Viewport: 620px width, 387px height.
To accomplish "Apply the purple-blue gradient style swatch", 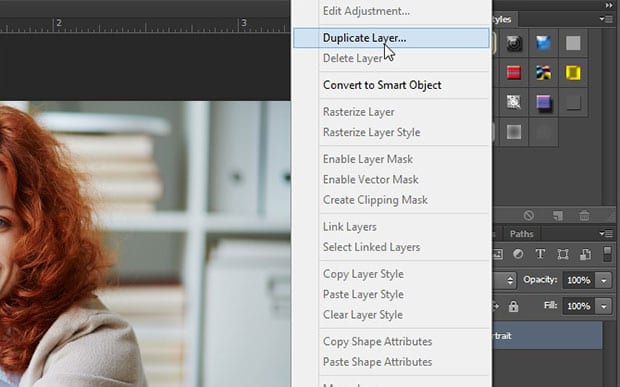I will 543,102.
